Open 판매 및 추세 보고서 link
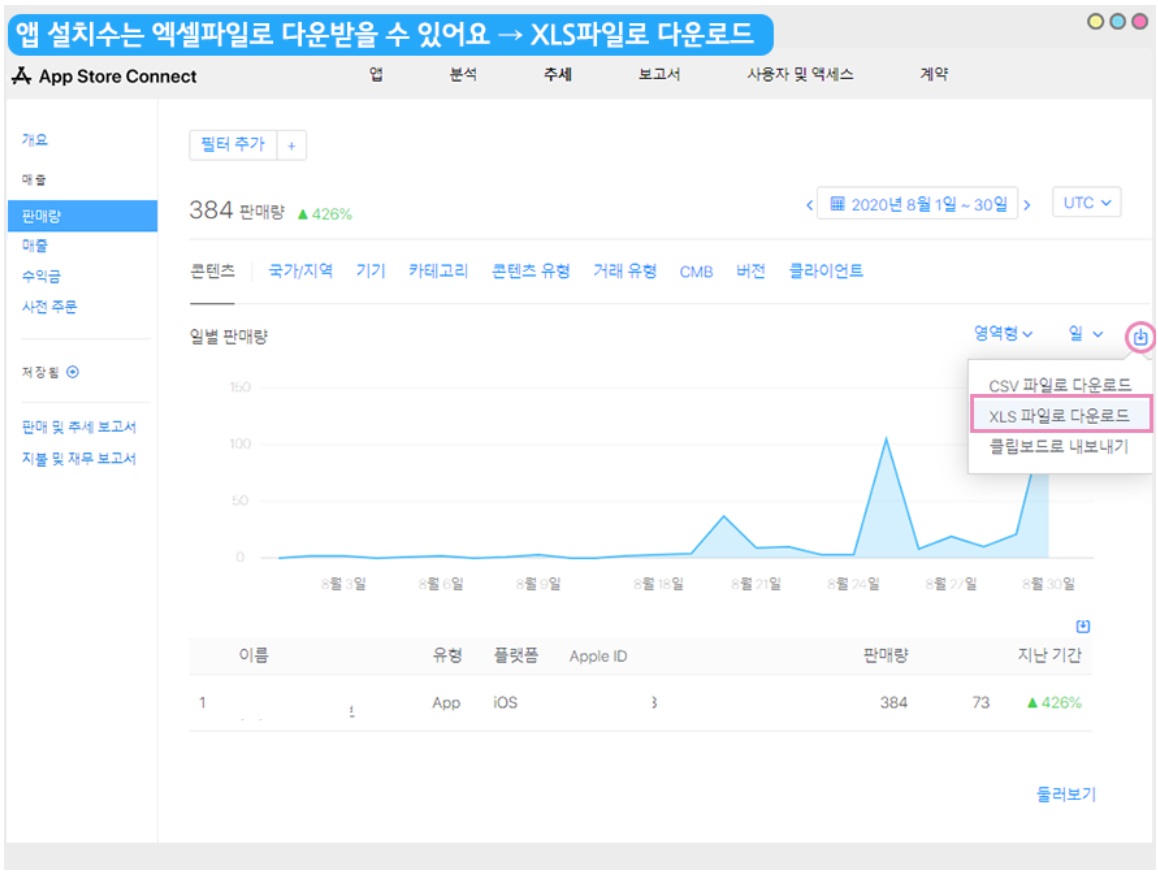The width and height of the screenshot is (1158, 873). click(78, 427)
